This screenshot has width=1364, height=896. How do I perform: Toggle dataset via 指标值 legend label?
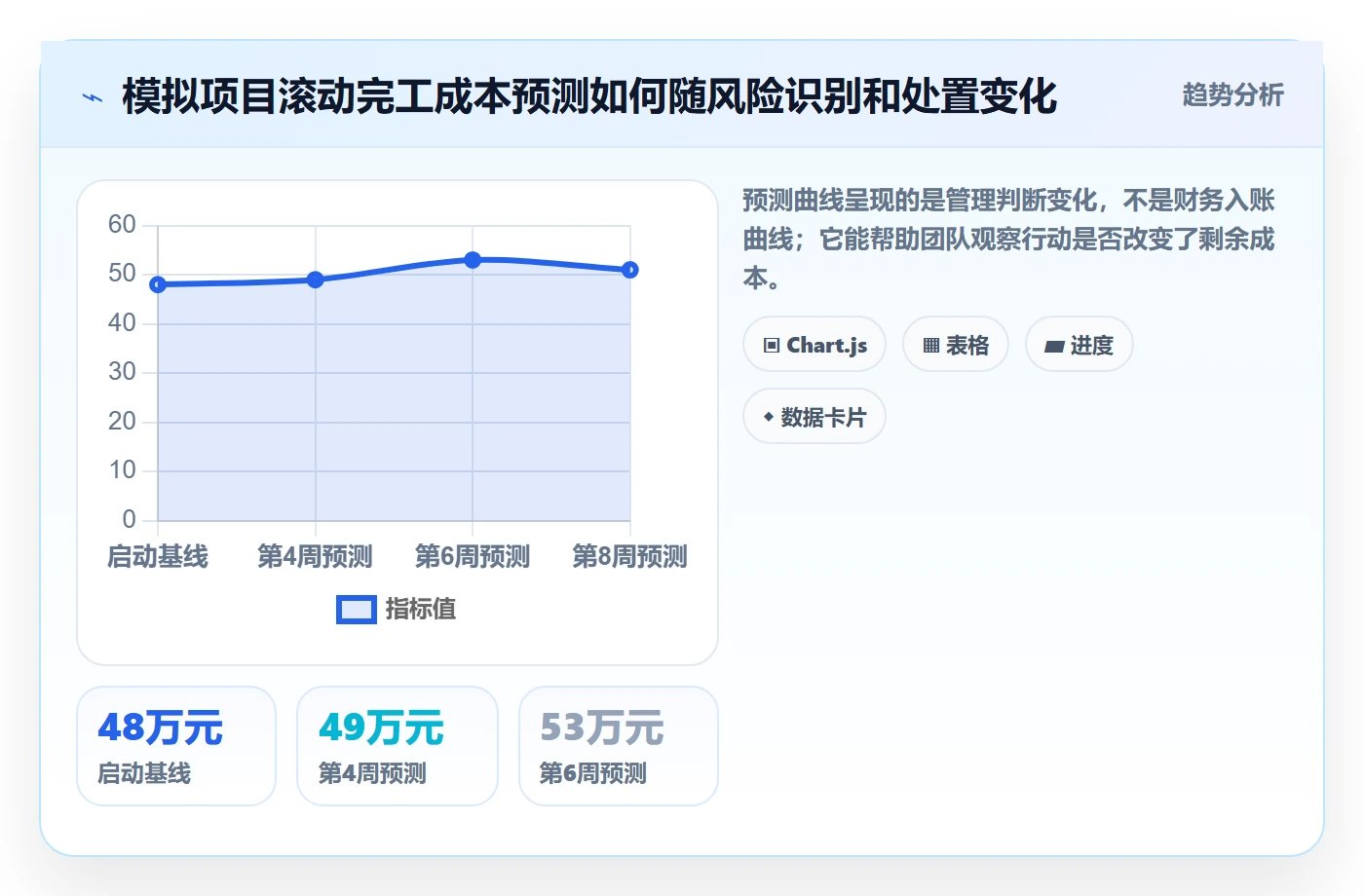tap(421, 610)
